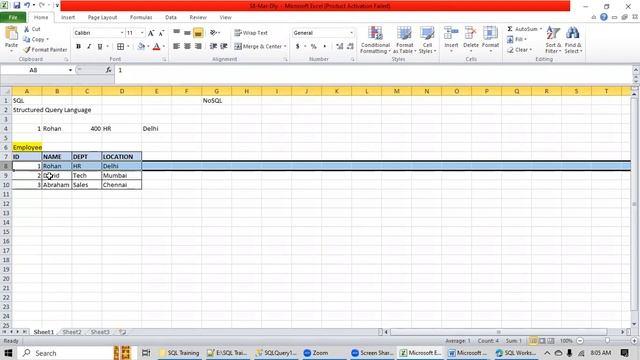Apply the red Font Color
640x360 pixels.
156,47
